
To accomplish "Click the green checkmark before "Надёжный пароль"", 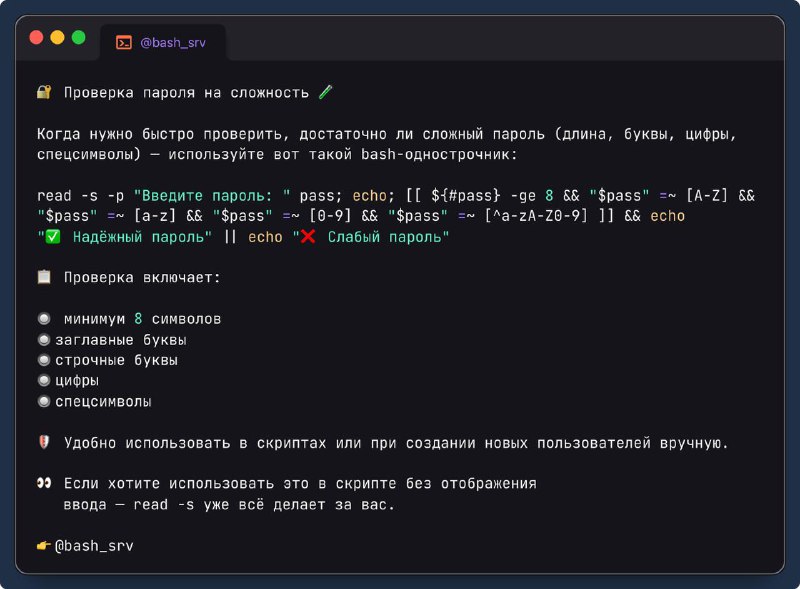I will click(x=53, y=238).
